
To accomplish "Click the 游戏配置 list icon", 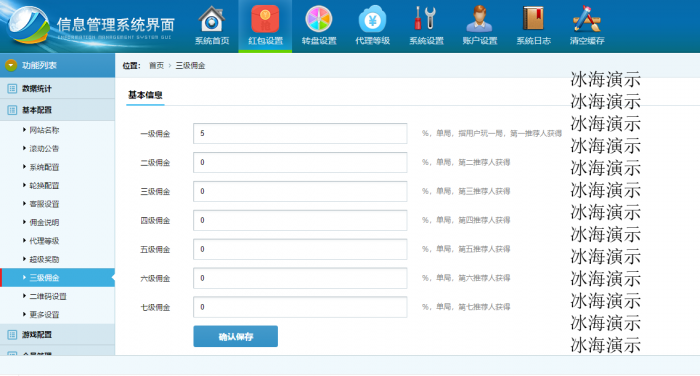I will pyautogui.click(x=12, y=334).
